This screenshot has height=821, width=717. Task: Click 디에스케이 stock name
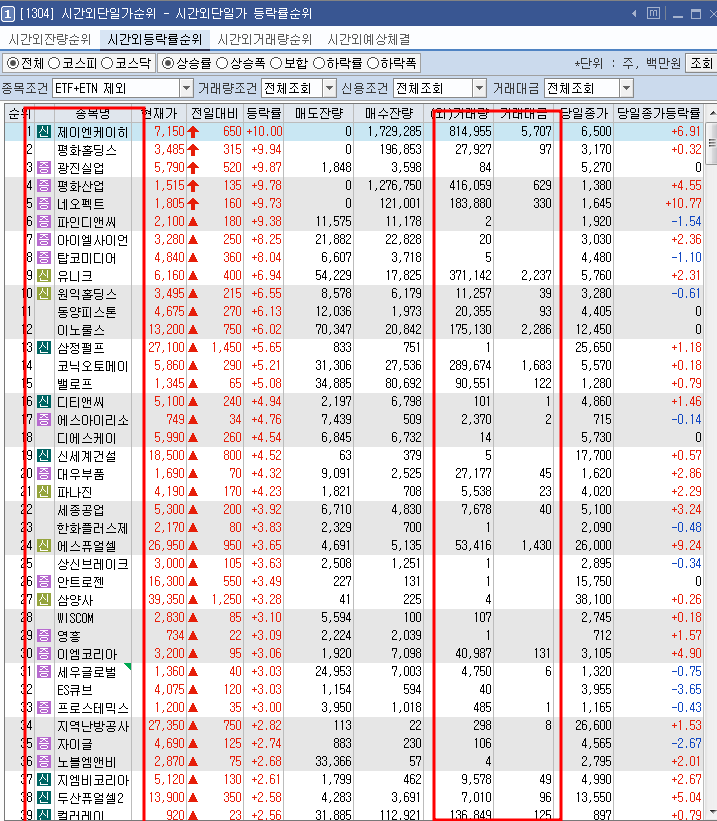tap(86, 437)
